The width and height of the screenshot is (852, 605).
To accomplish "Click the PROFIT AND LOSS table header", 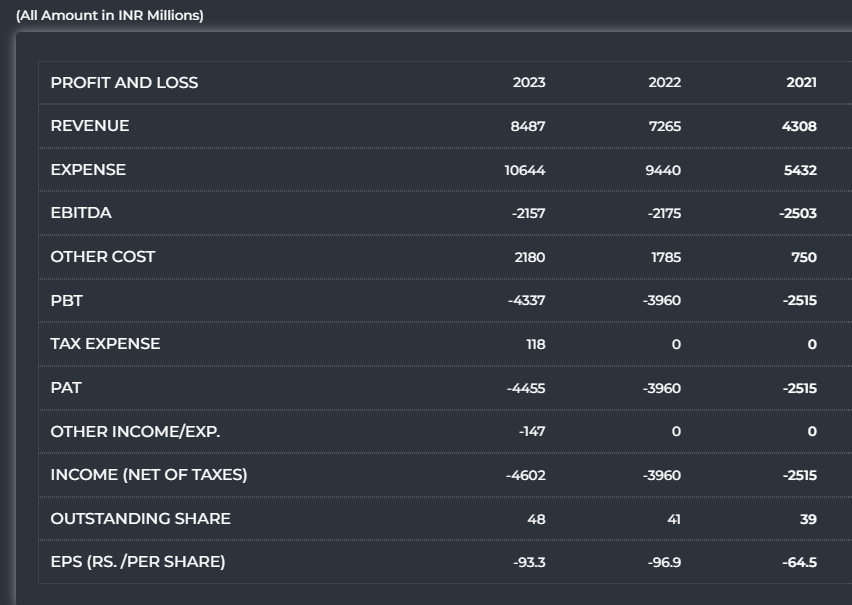I will 124,83.
